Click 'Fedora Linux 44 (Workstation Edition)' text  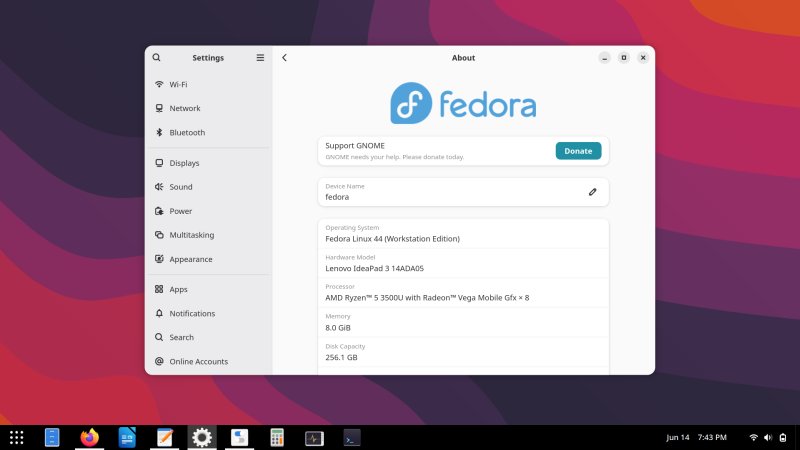(392, 239)
